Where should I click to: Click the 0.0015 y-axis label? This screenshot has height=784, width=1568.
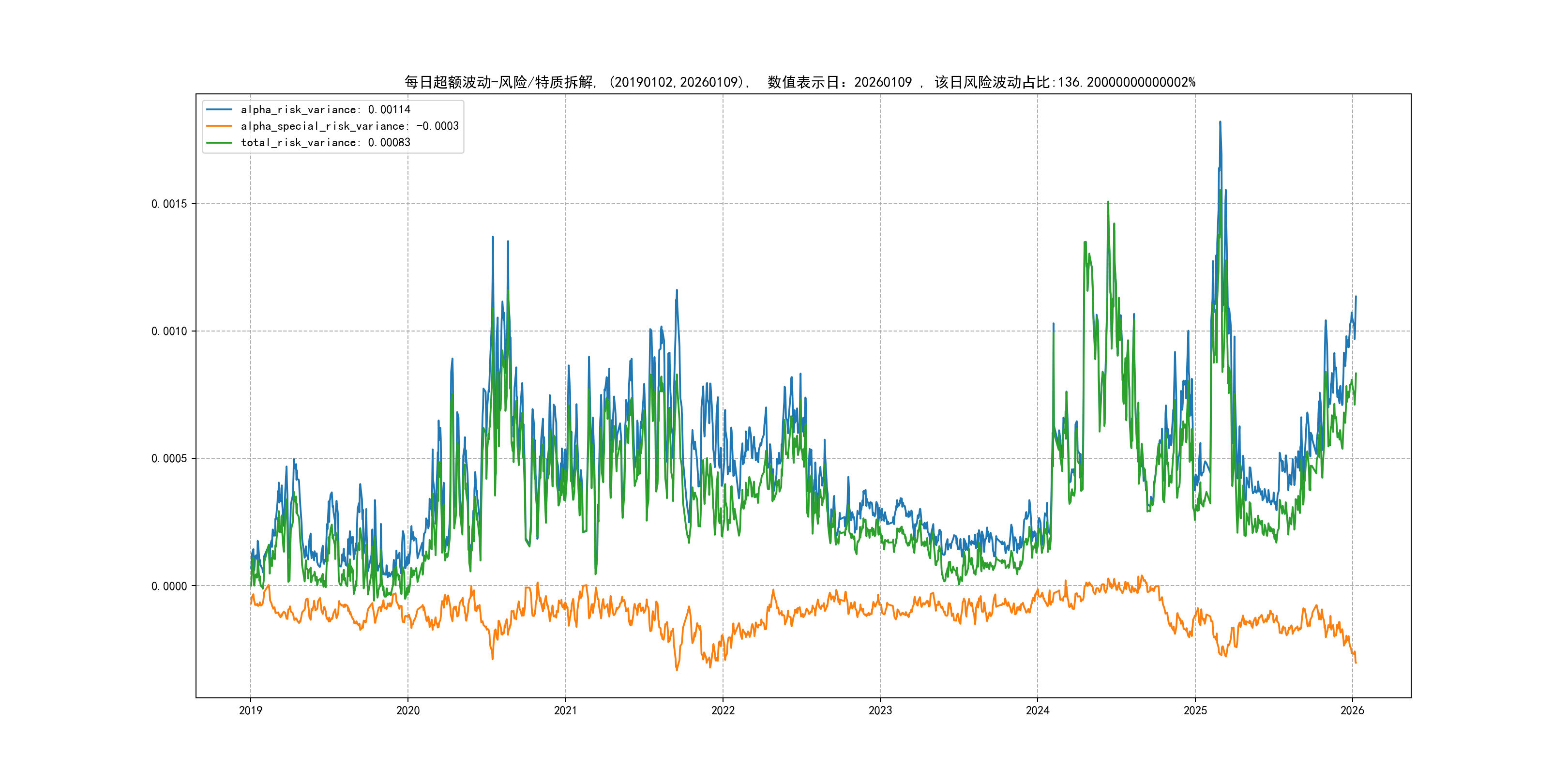tap(169, 204)
